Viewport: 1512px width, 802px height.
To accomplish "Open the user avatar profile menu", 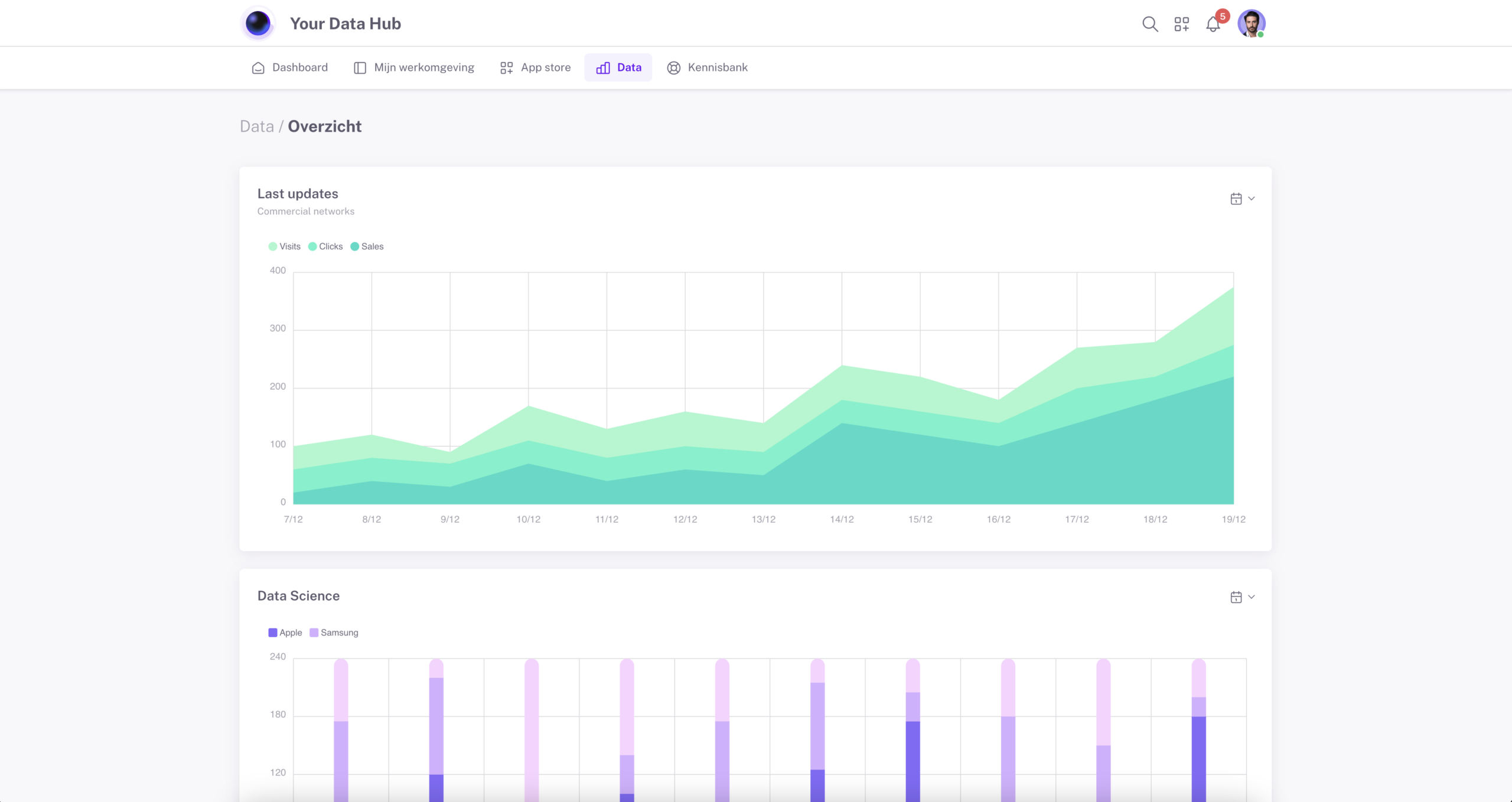I will pos(1251,24).
